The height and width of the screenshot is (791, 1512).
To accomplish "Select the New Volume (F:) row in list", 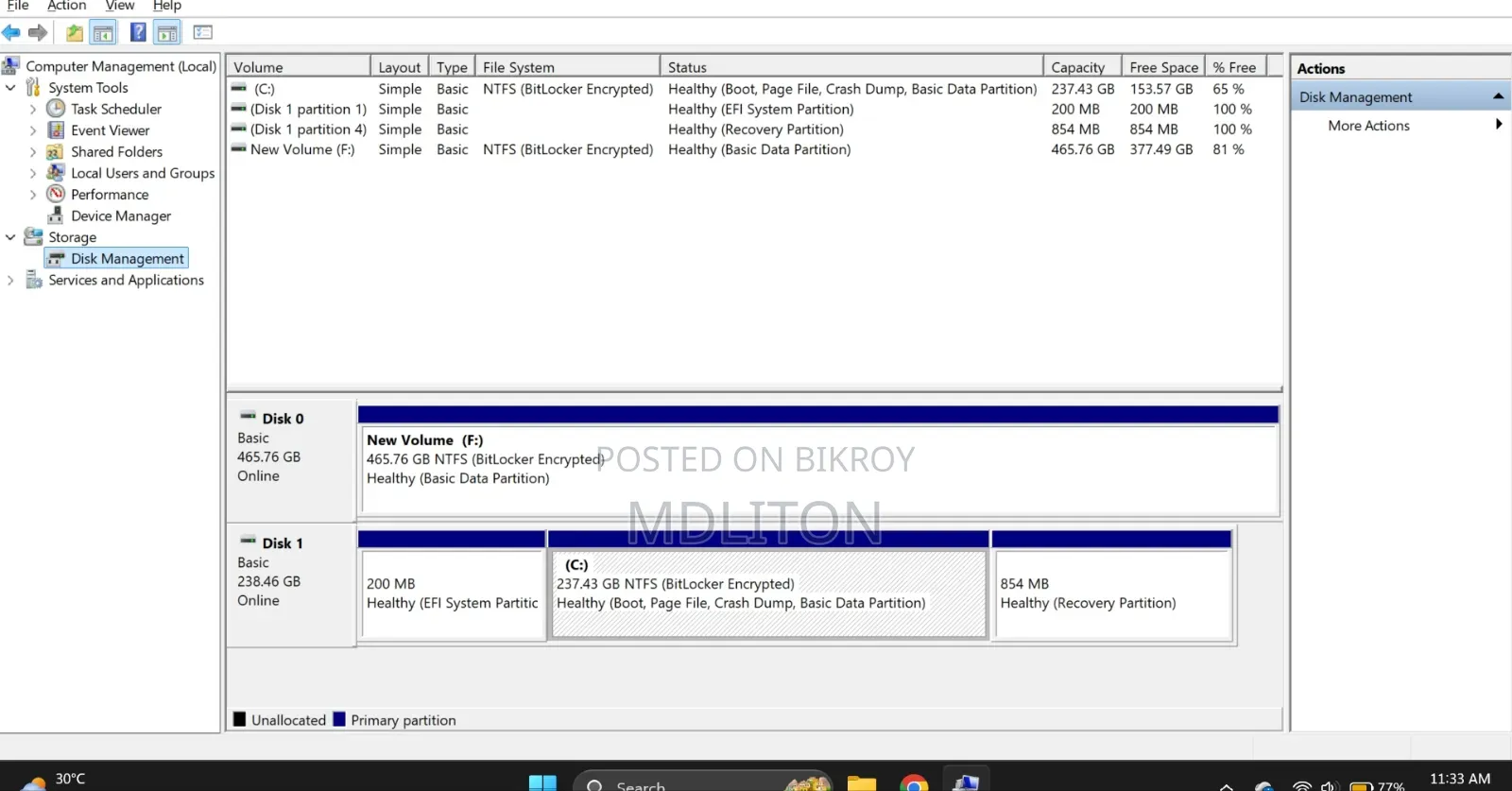I will point(754,149).
